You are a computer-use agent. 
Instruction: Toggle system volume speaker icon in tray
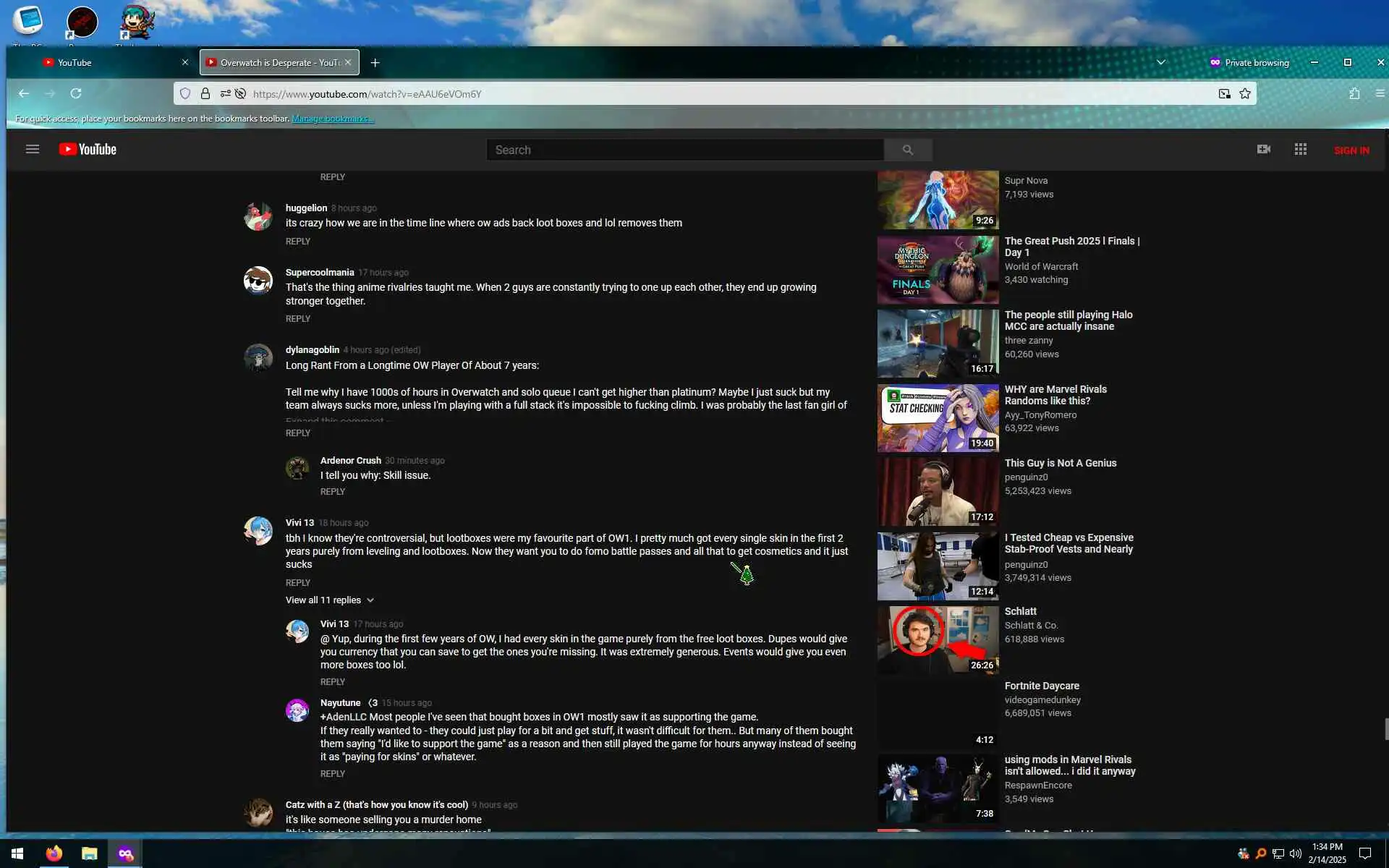[x=1296, y=854]
